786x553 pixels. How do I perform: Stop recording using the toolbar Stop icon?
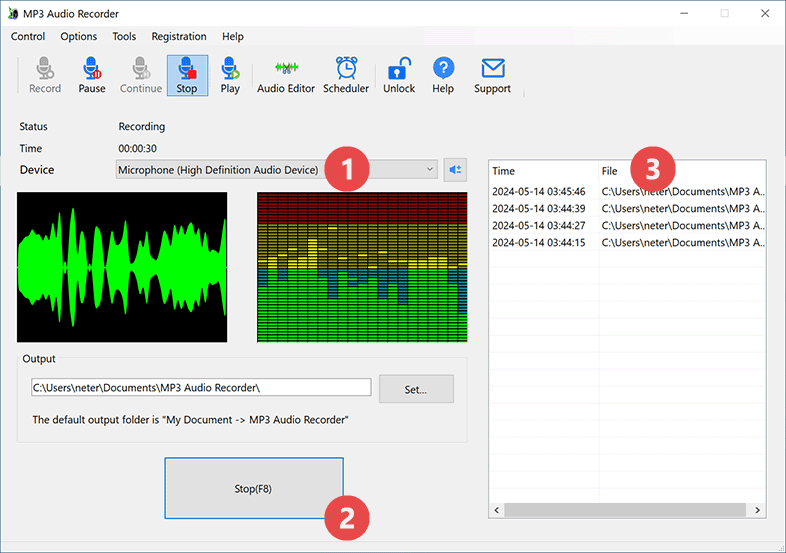pos(187,75)
